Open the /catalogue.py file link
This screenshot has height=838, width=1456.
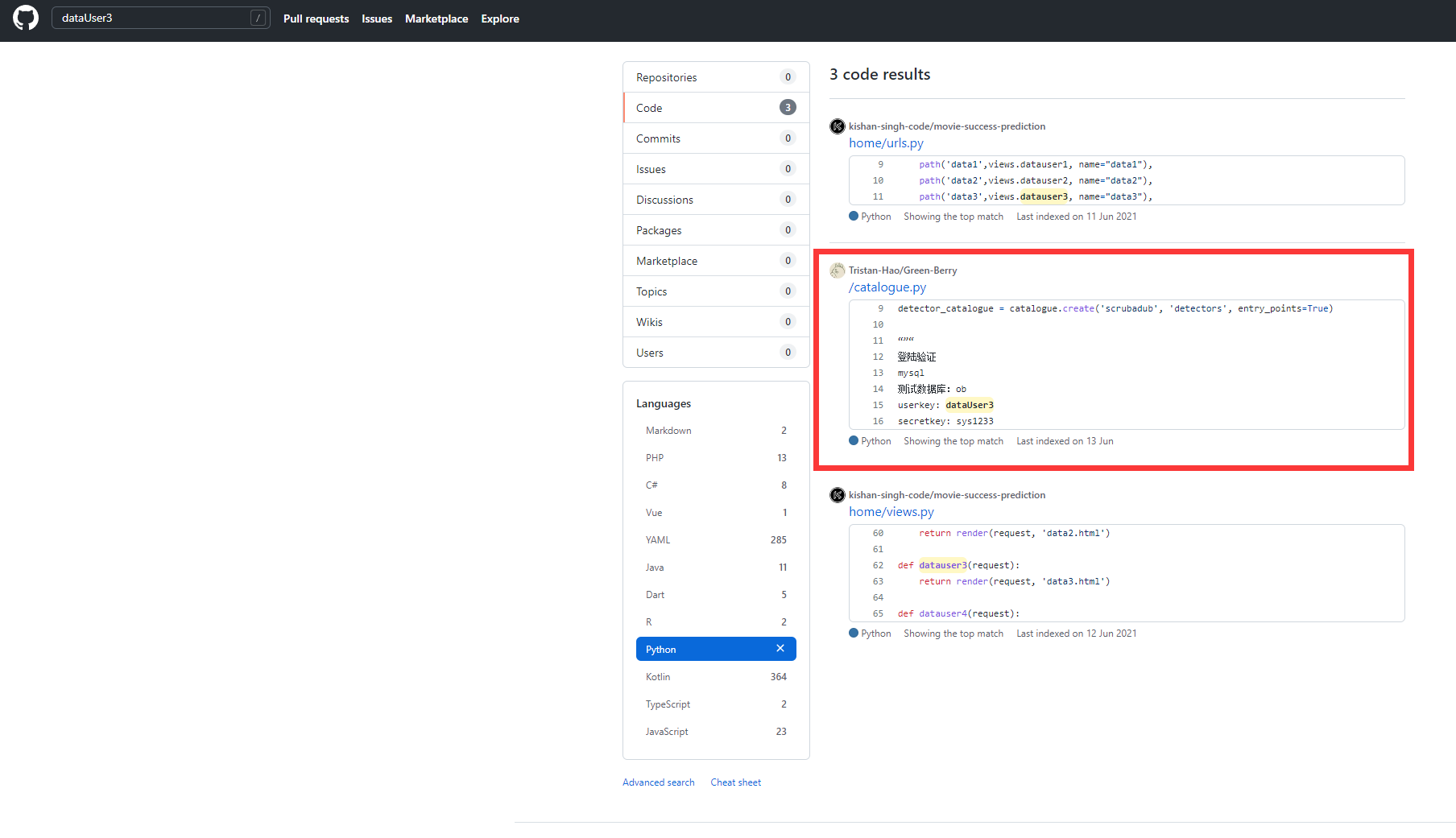click(x=887, y=287)
